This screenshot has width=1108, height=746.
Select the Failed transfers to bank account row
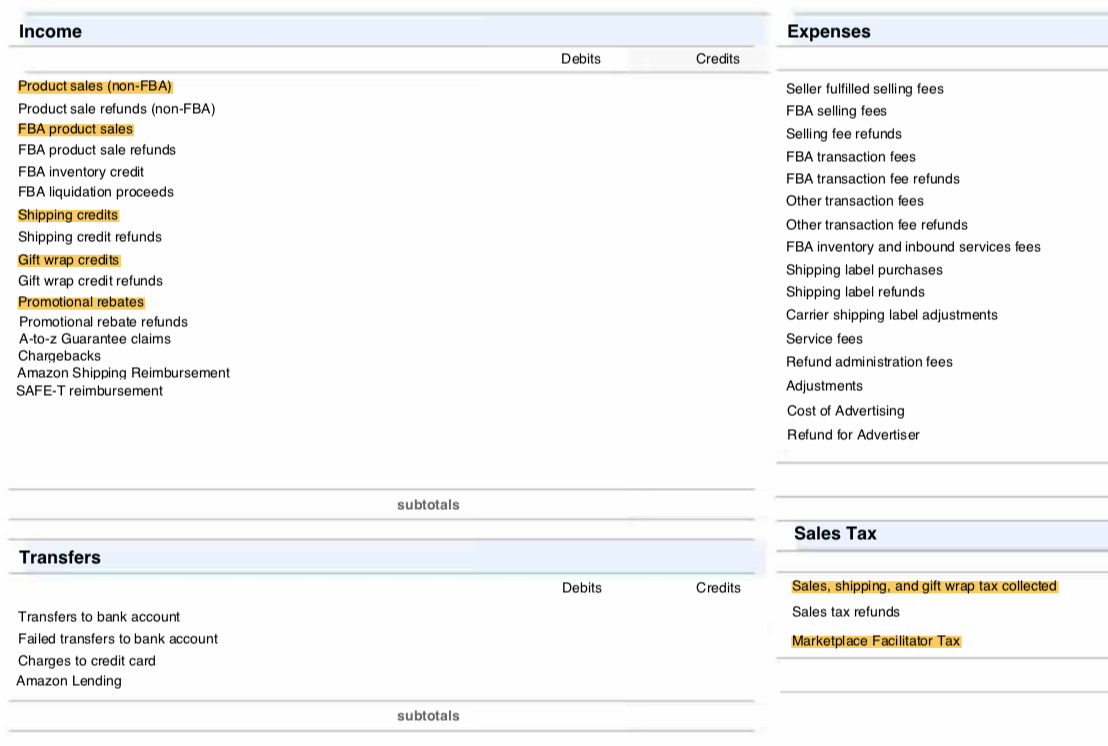[118, 639]
